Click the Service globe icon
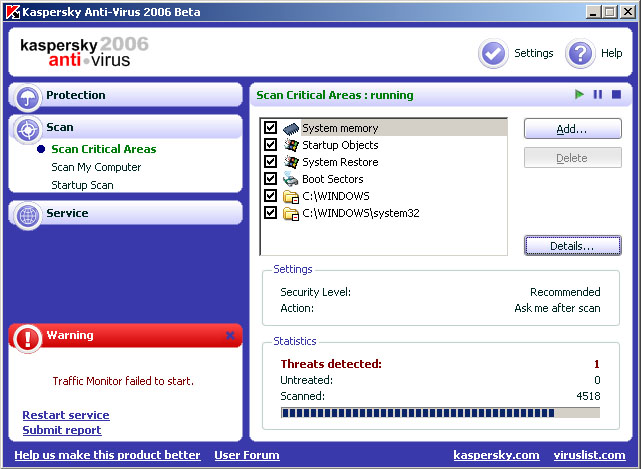 [x=28, y=215]
